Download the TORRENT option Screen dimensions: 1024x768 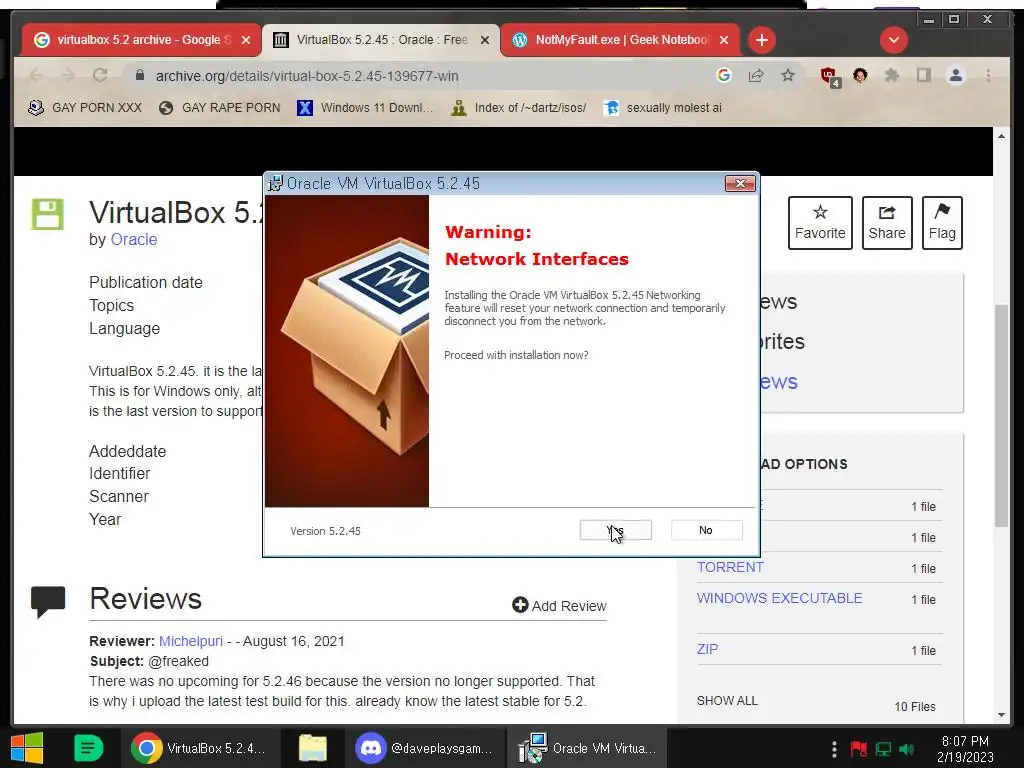click(x=730, y=568)
